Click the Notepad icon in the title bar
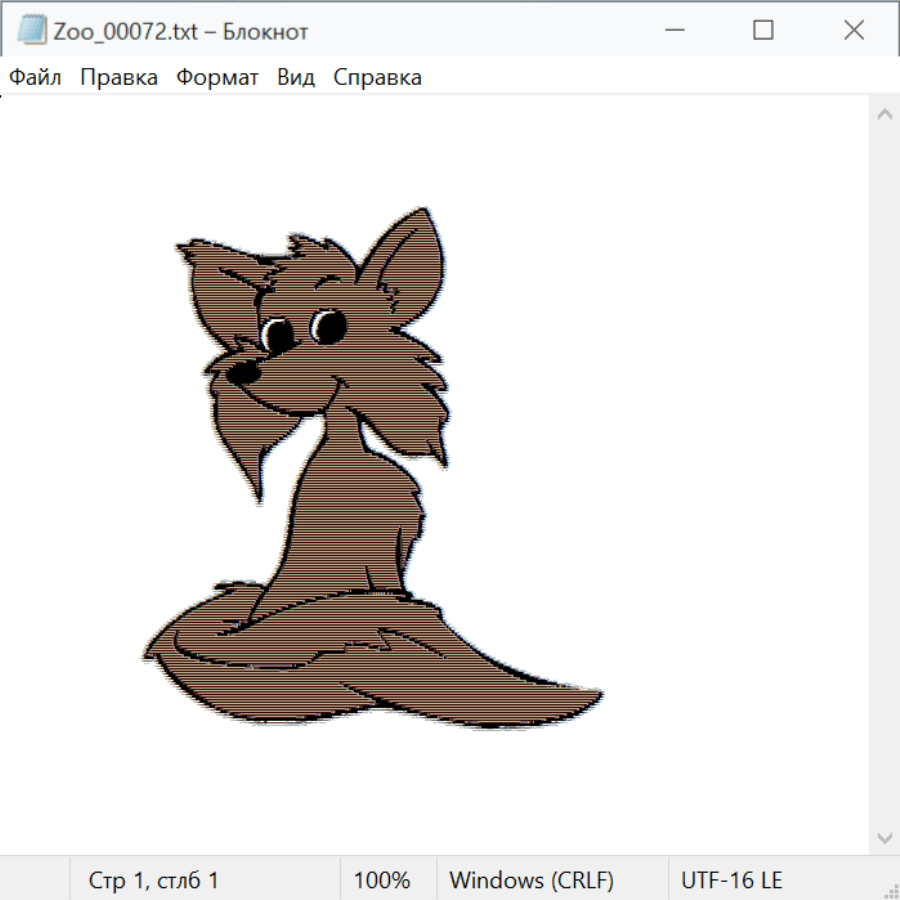900x900 pixels. click(32, 31)
